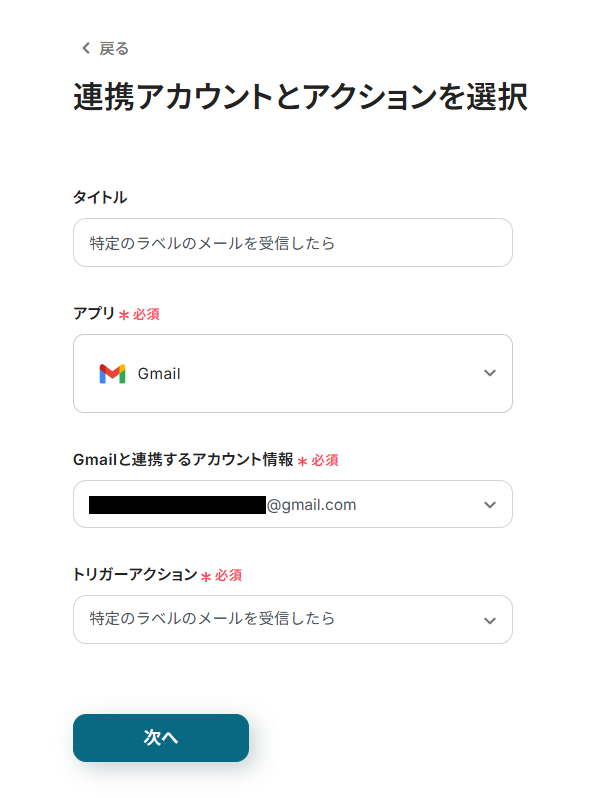600x798 pixels.
Task: Click the 必須 marker beside アプリ
Action: tap(146, 314)
